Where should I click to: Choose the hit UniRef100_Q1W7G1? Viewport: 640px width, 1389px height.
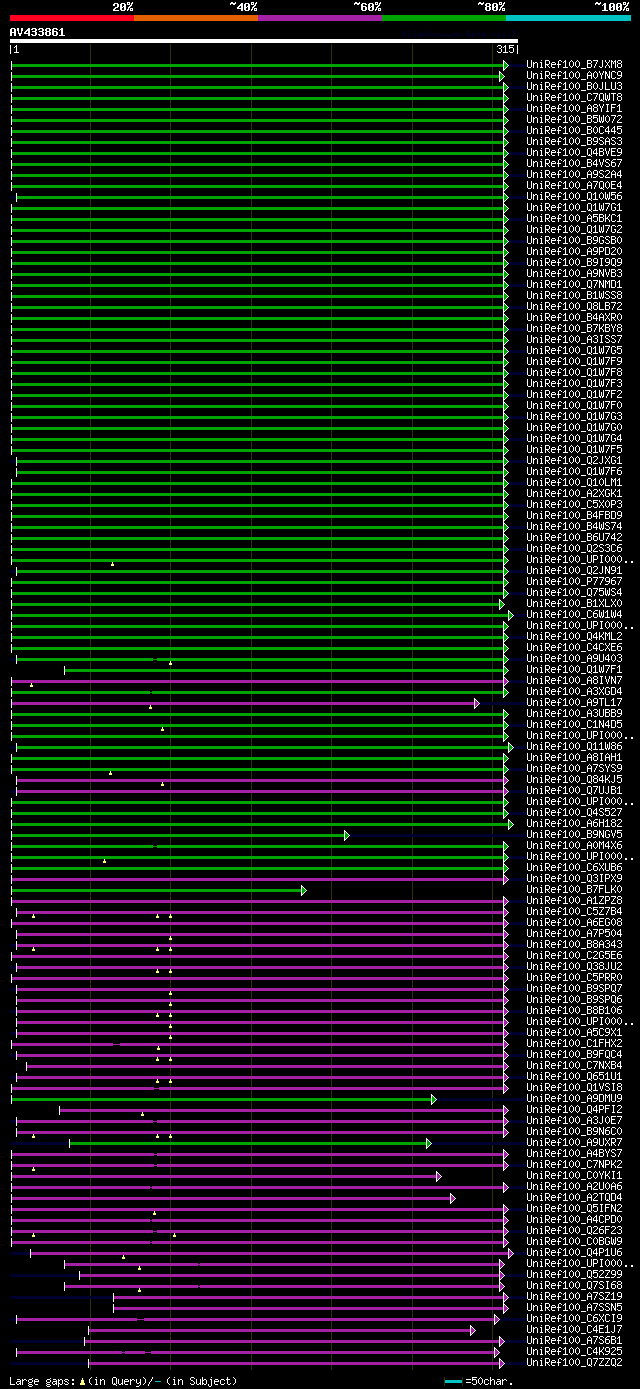point(574,208)
